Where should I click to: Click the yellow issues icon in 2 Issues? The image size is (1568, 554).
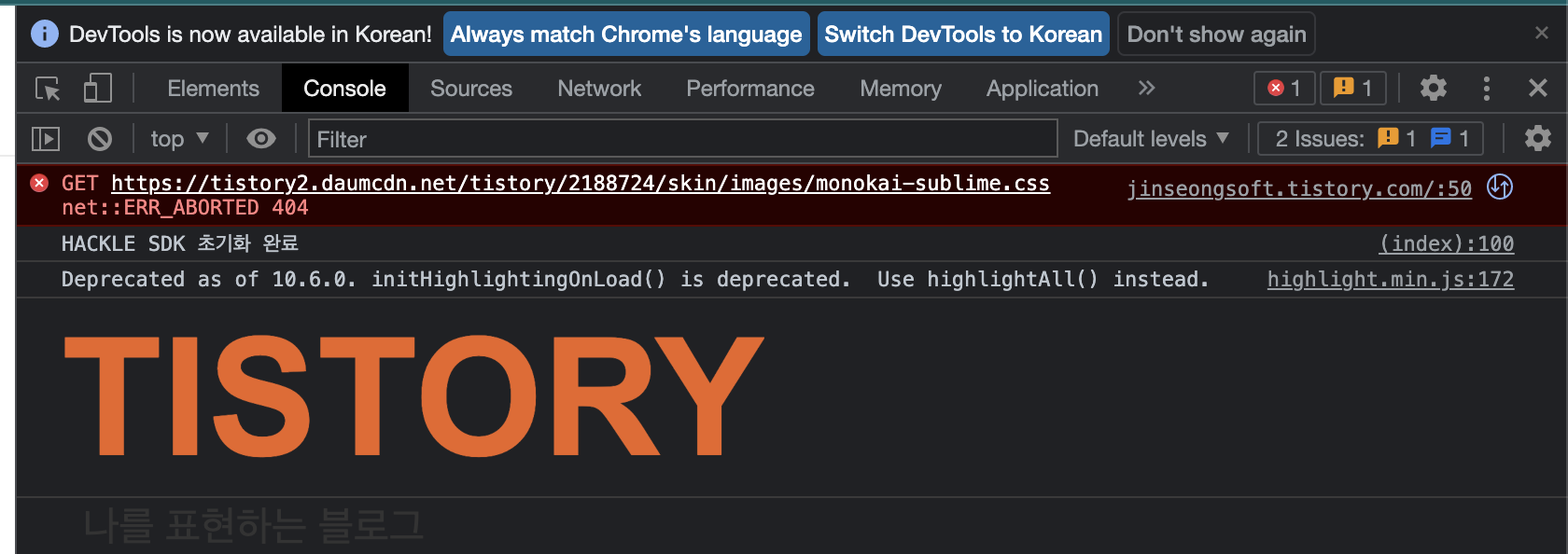click(x=1388, y=138)
